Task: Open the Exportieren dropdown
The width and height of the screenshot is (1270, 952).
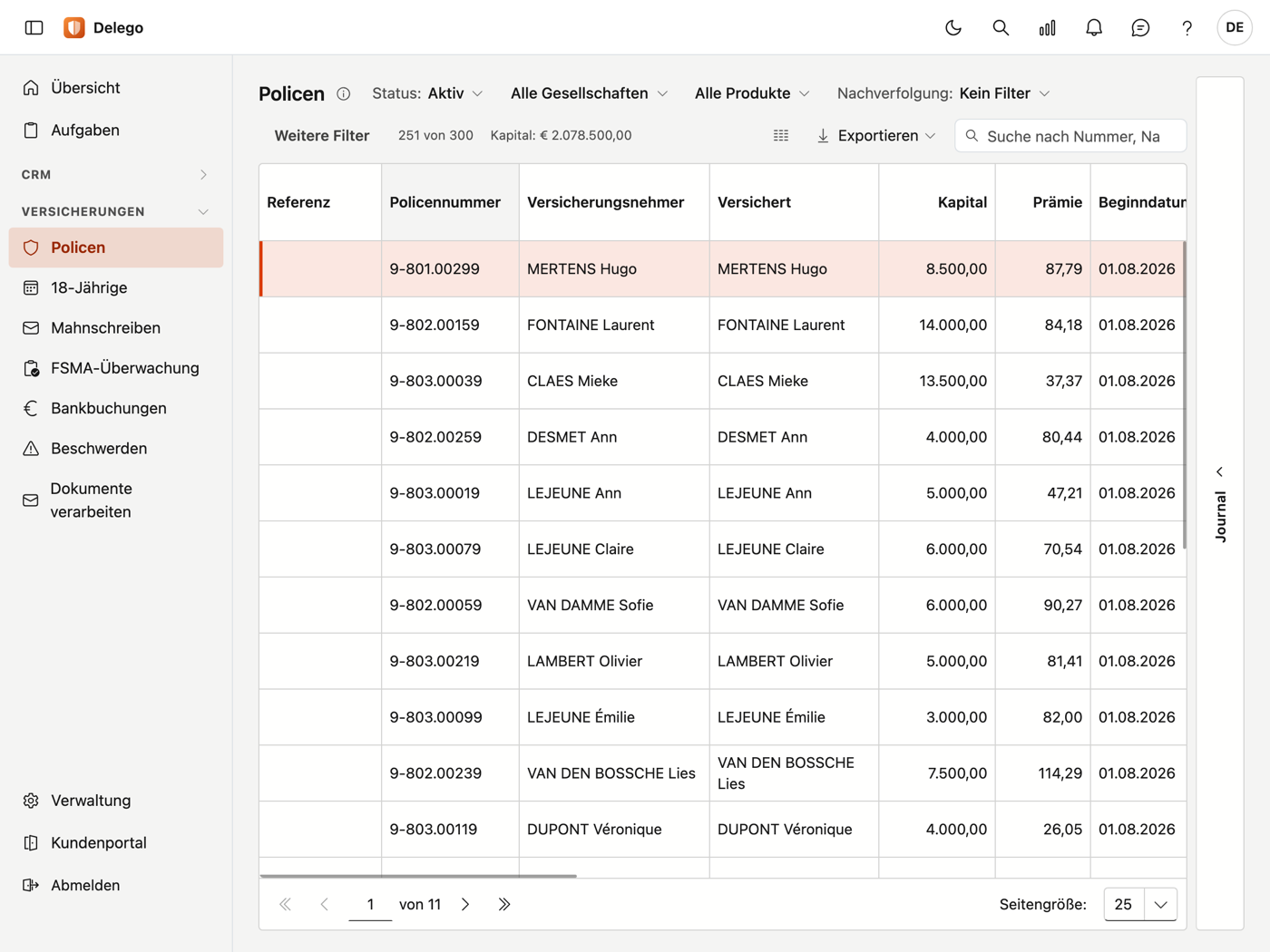Action: coord(876,136)
